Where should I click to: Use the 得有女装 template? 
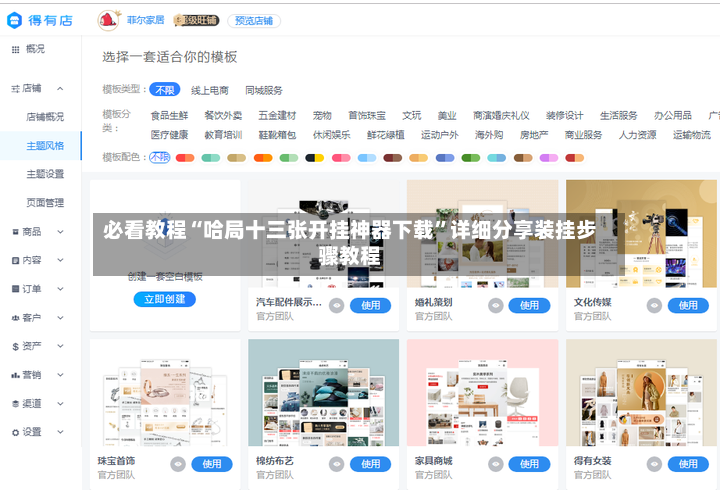[x=688, y=464]
